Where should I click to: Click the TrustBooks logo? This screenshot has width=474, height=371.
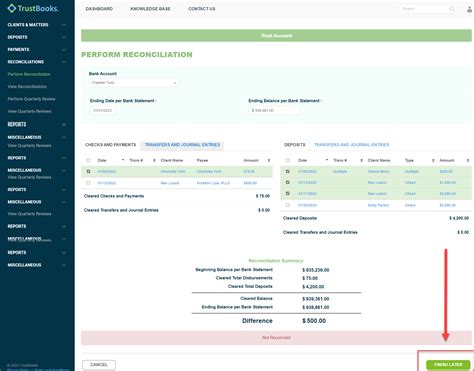[x=33, y=8]
